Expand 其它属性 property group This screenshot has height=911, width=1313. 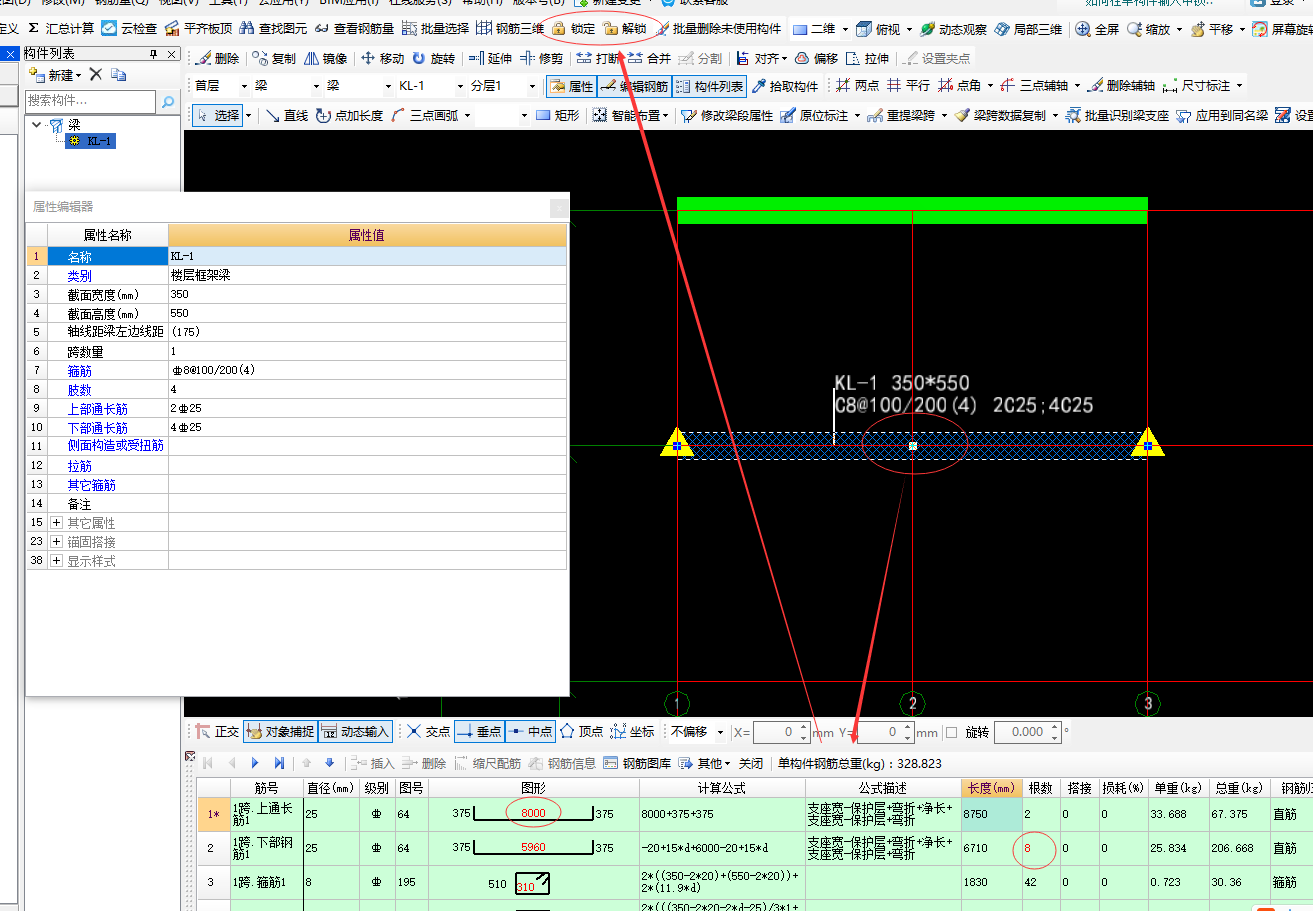pos(57,523)
